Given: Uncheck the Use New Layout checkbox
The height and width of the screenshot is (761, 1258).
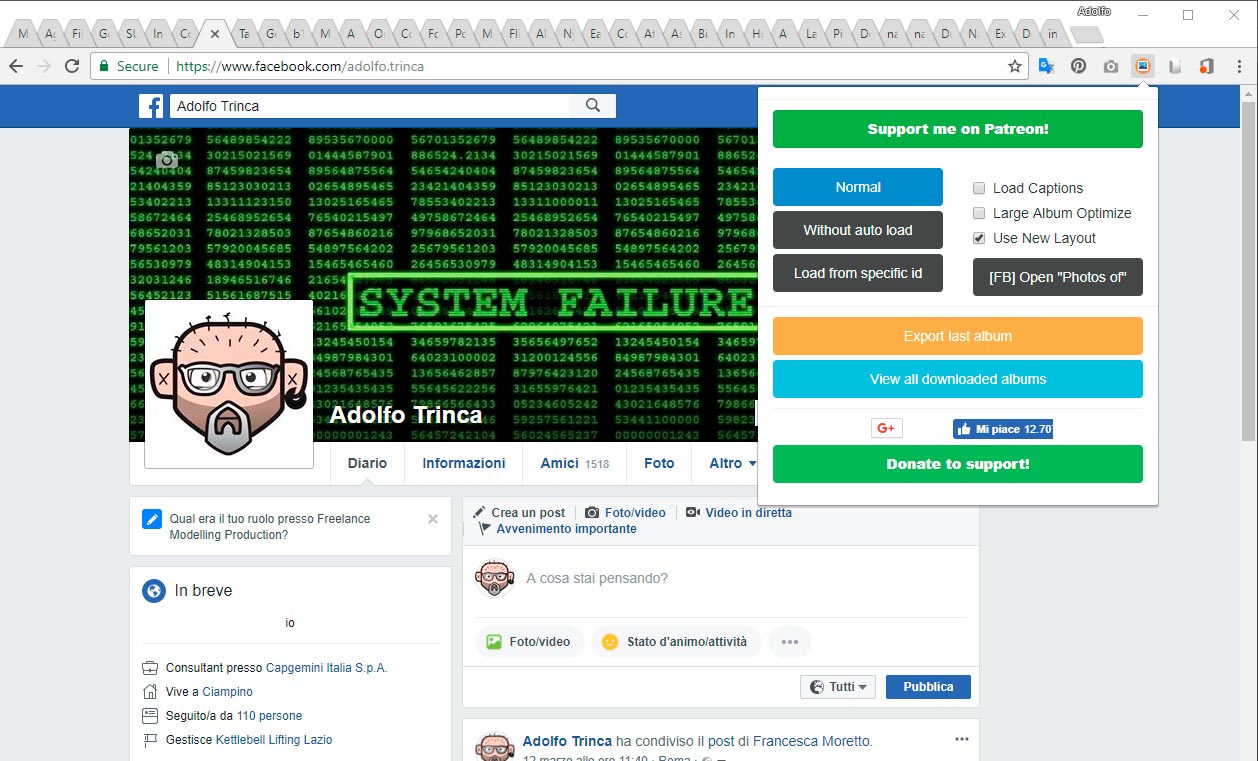Looking at the screenshot, I should click(980, 238).
